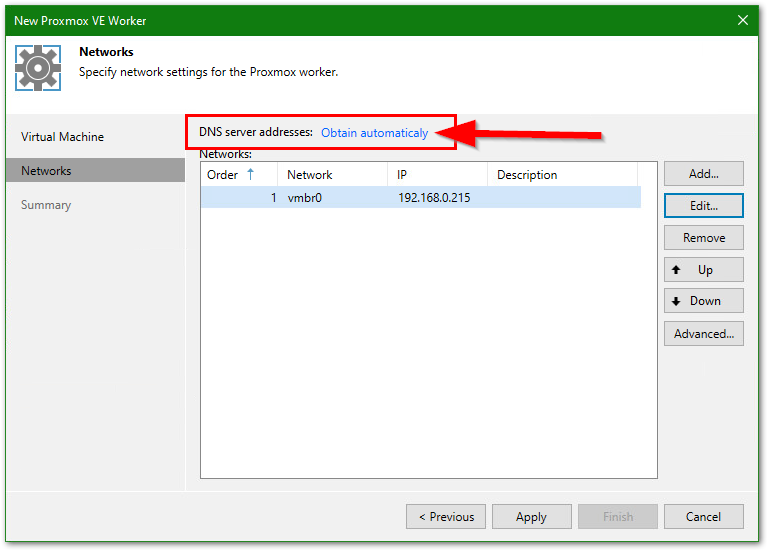Move the network up with the Up arrow
Viewport: 768px width, 551px height.
[703, 270]
